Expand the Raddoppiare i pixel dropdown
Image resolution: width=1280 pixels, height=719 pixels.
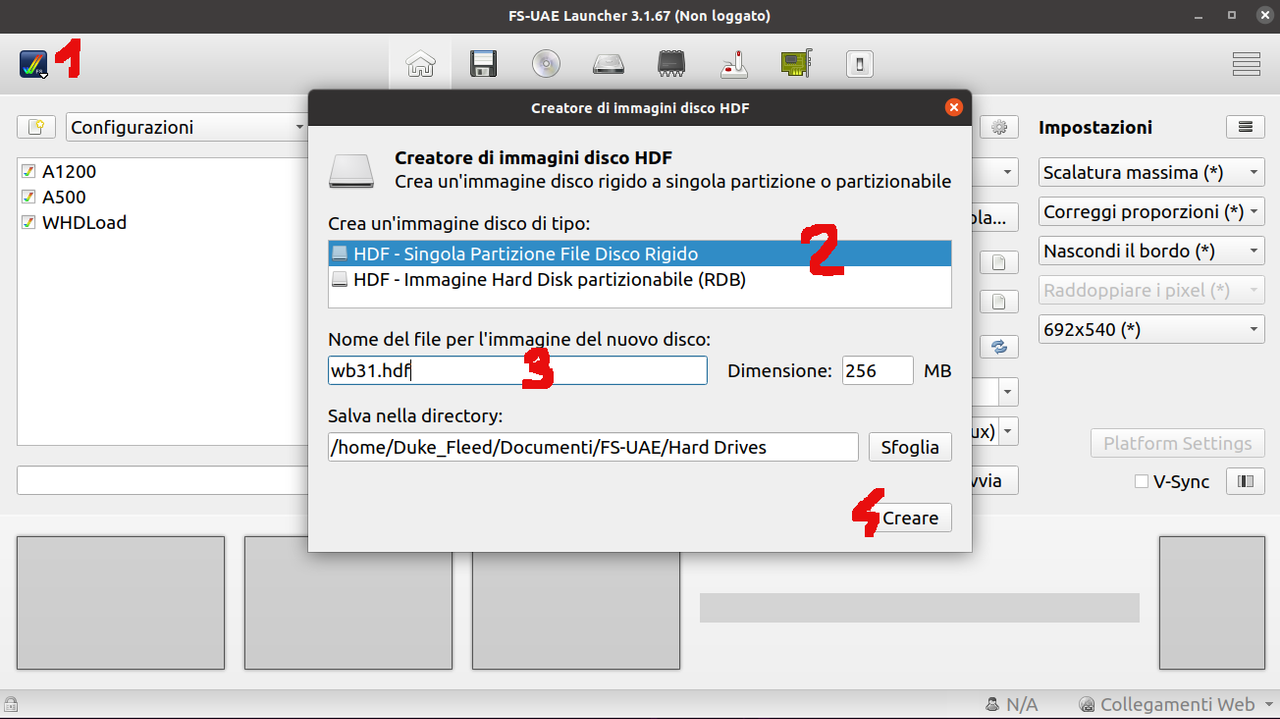(x=1152, y=290)
